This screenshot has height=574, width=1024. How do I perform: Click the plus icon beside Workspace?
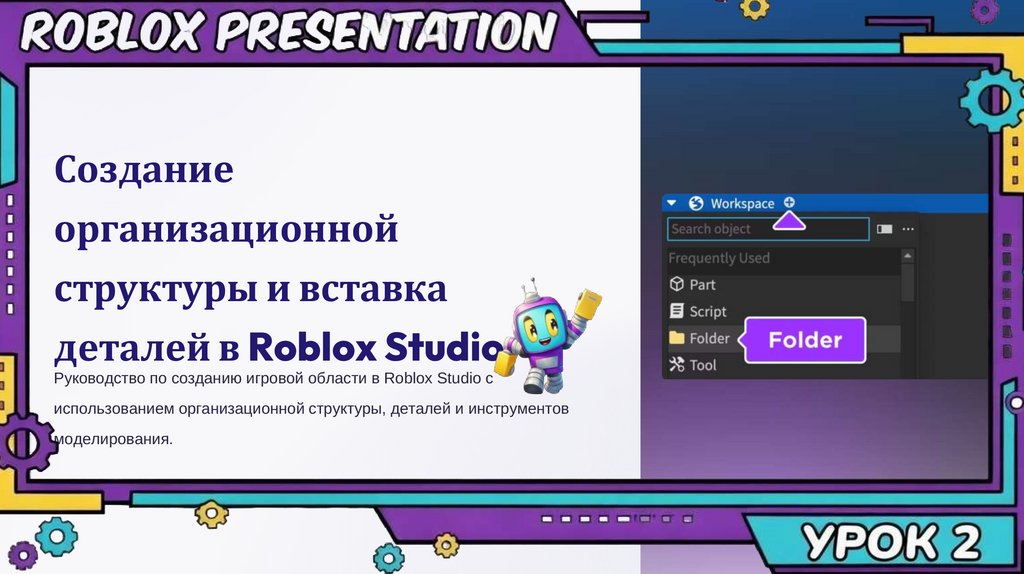[789, 202]
